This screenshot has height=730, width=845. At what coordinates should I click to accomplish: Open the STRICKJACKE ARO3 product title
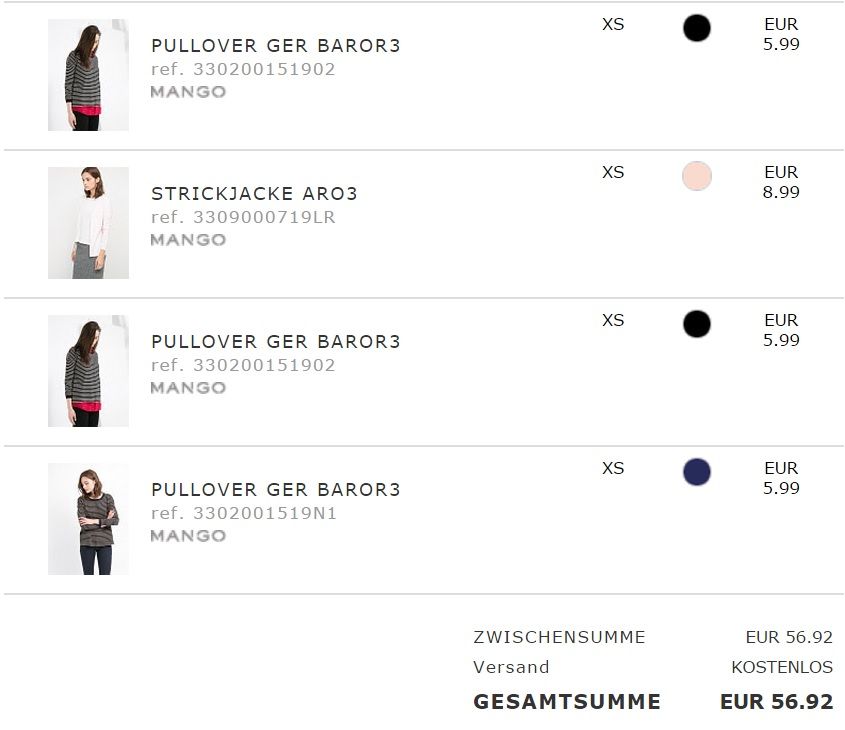click(254, 194)
